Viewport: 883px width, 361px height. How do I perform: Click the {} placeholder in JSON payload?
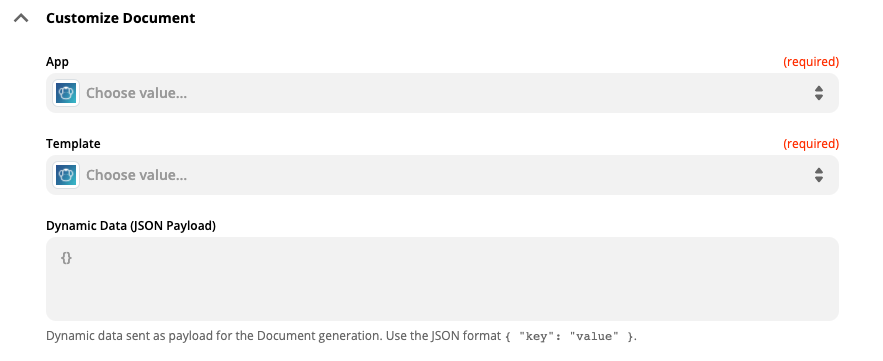click(x=66, y=259)
